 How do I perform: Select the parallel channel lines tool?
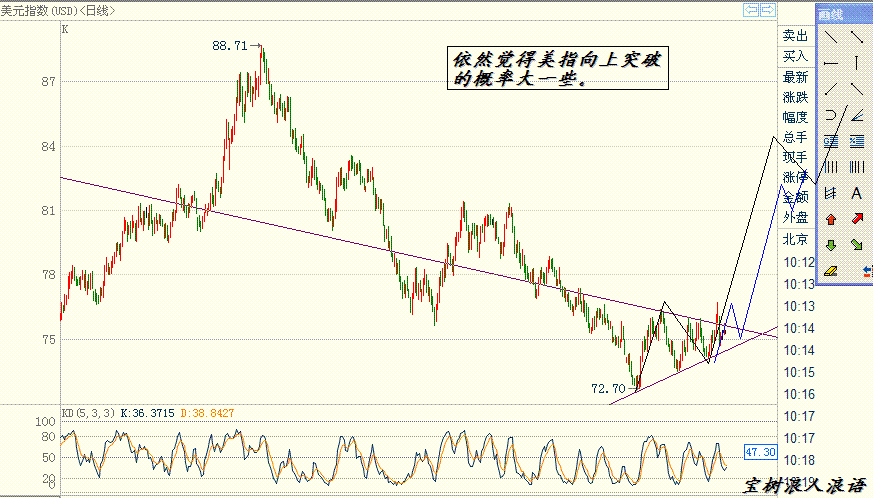point(831,193)
